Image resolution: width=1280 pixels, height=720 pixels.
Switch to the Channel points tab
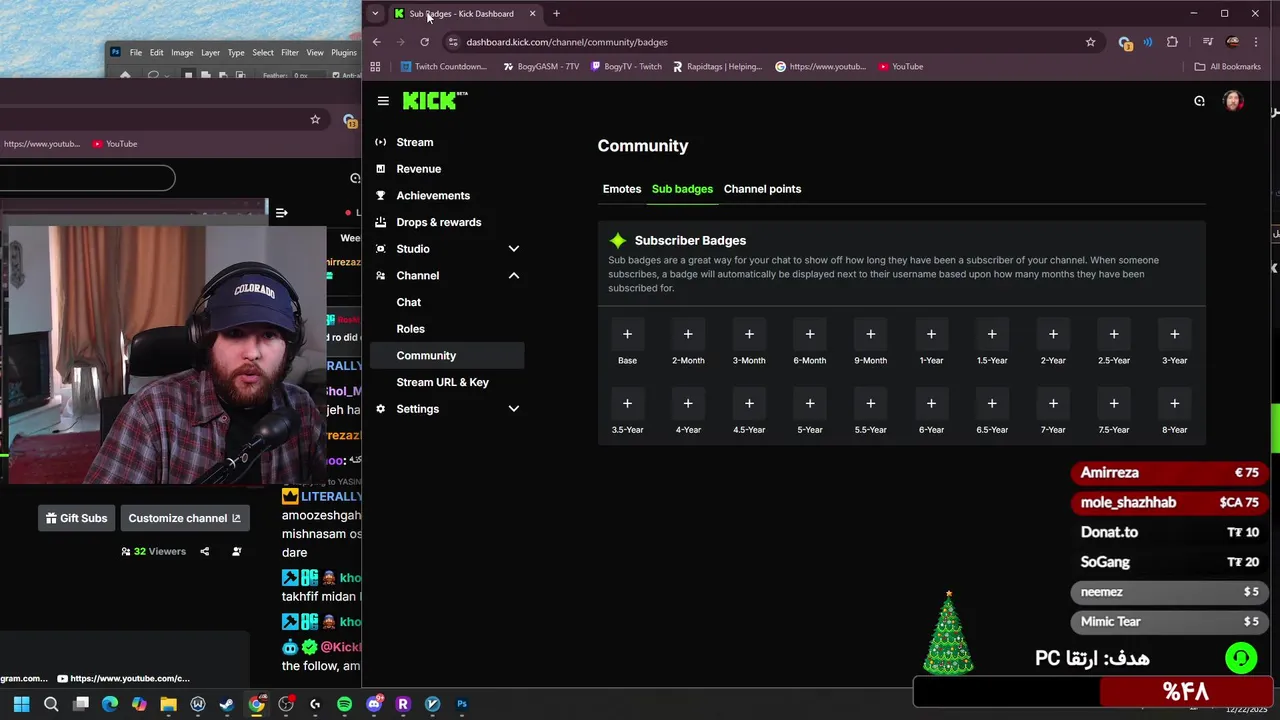762,189
